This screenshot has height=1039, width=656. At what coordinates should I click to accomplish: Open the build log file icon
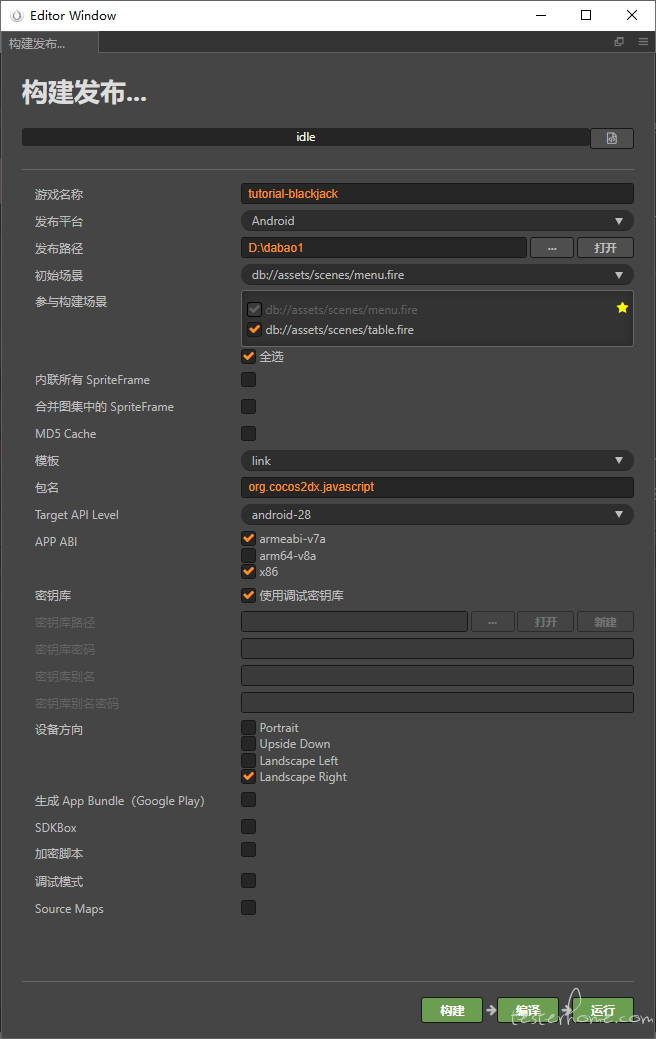point(612,138)
